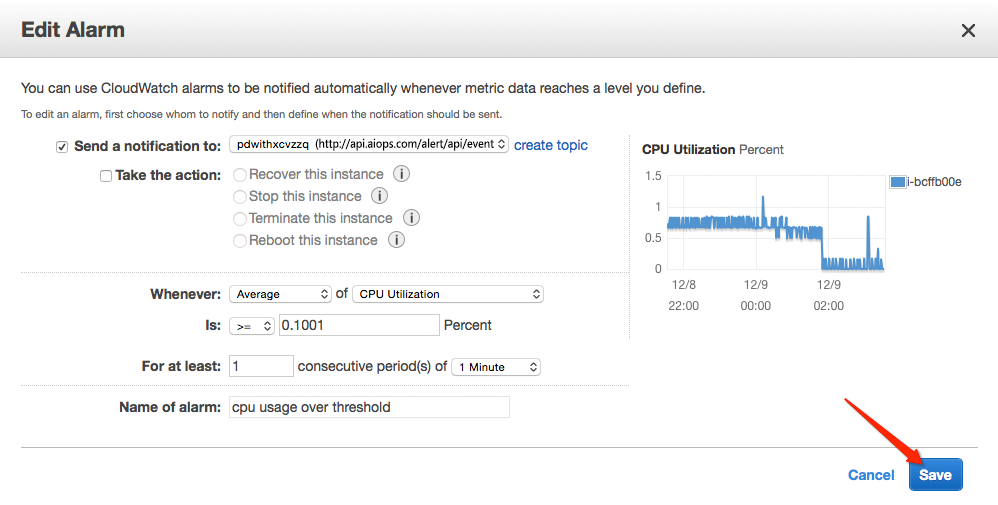Image resolution: width=998 pixels, height=505 pixels.
Task: Click info icon next to Recover this instance
Action: point(401,174)
